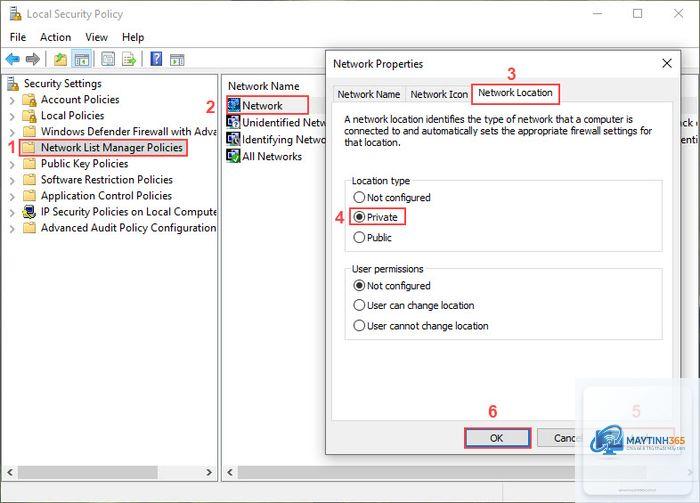700x503 pixels.
Task: Expand the Public Key Policies node
Action: [12, 164]
